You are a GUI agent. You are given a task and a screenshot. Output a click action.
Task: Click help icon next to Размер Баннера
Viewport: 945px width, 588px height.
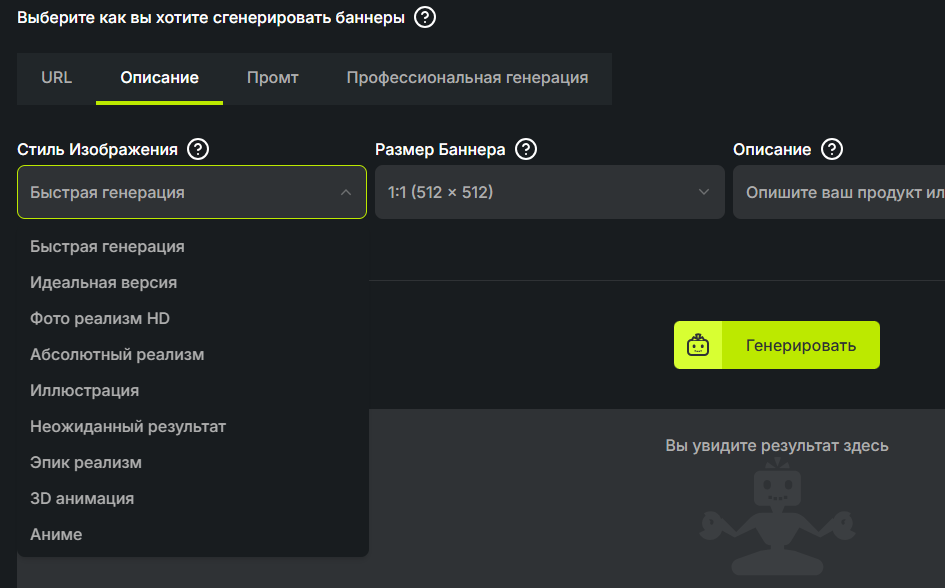(526, 149)
